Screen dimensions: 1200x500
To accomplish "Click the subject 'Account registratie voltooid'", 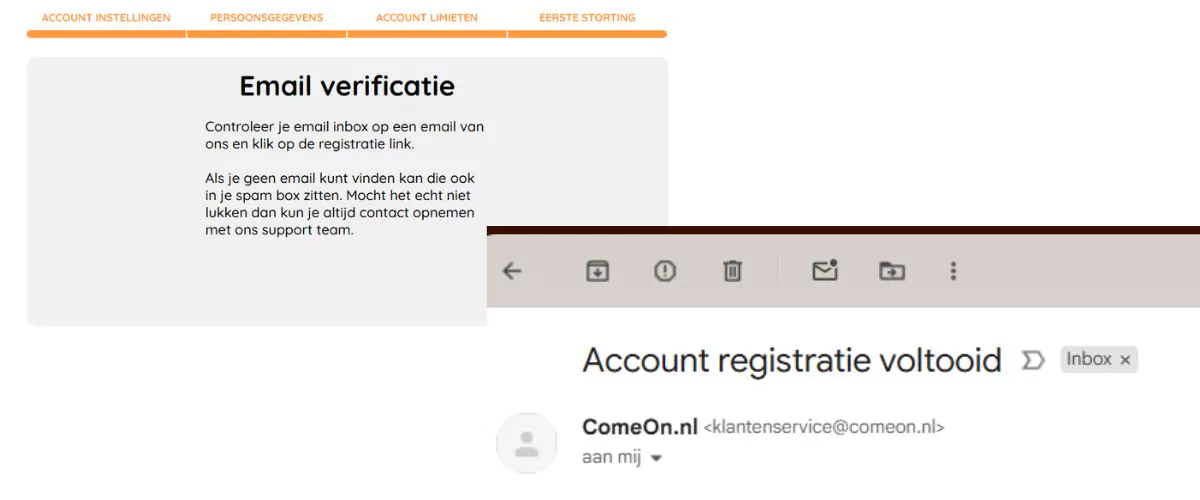I will click(792, 360).
